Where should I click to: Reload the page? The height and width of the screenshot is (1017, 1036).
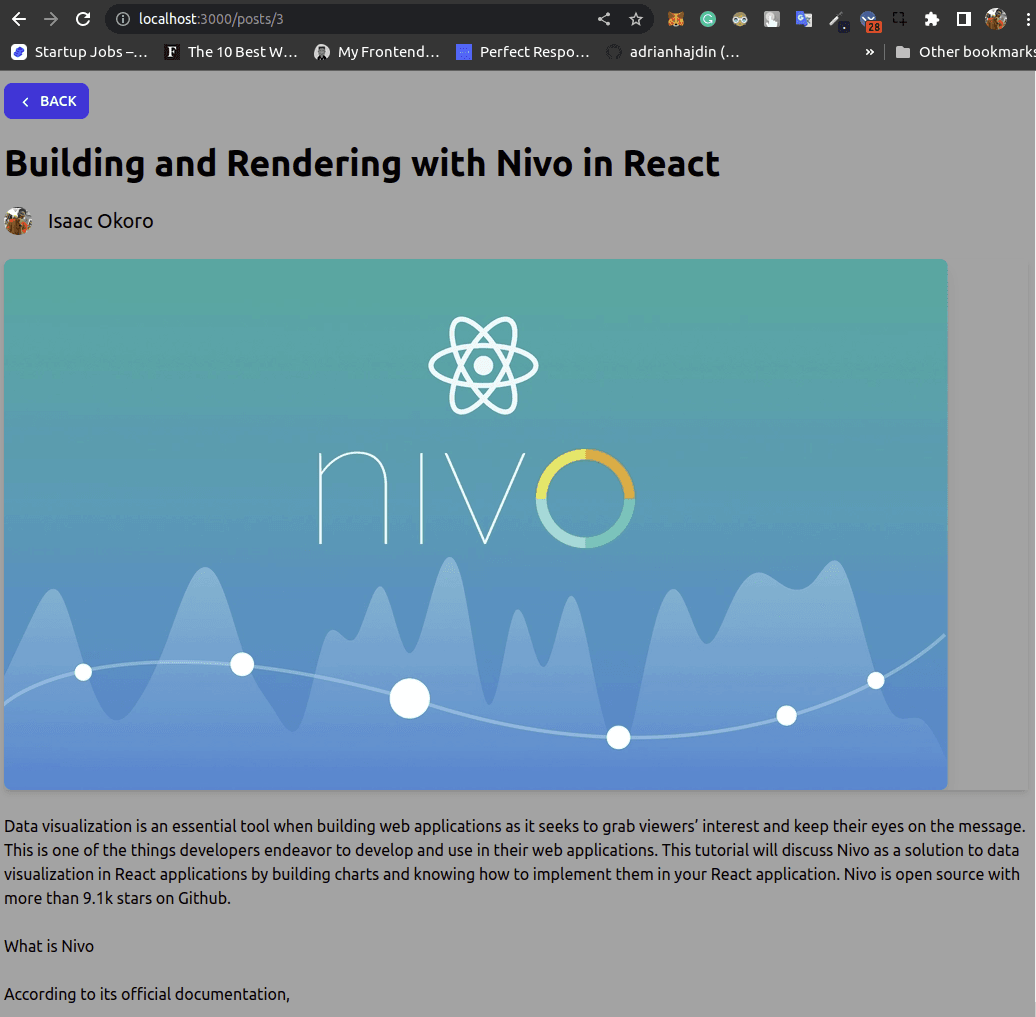(84, 19)
